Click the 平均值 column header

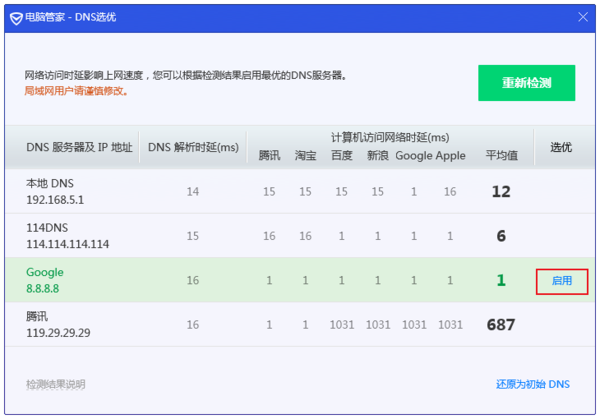click(x=501, y=155)
